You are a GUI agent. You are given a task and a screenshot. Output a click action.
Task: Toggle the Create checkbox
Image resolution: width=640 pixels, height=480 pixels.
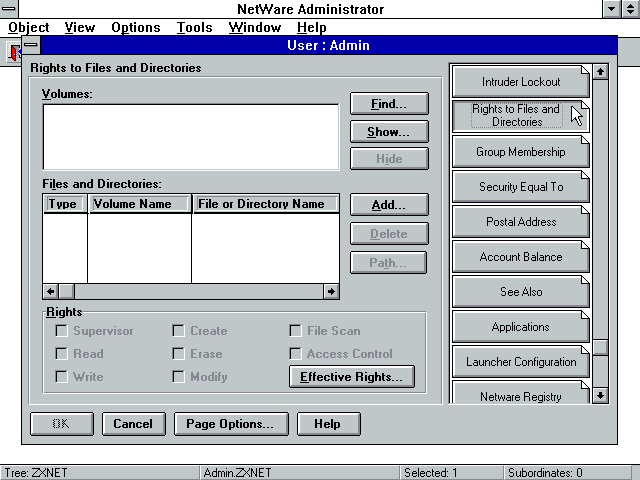point(178,331)
